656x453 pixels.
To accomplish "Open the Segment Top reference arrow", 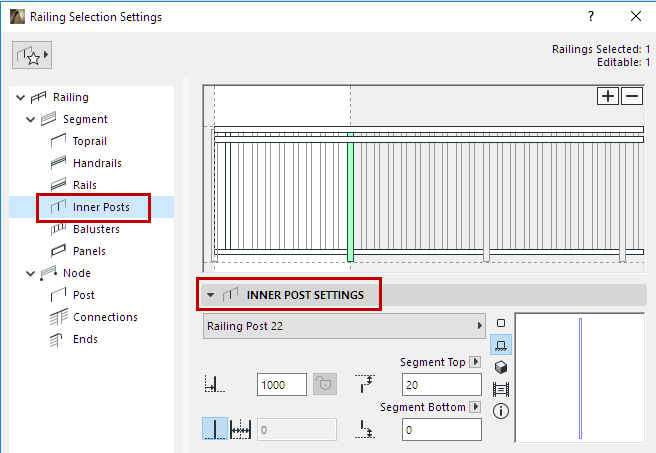I will (475, 362).
